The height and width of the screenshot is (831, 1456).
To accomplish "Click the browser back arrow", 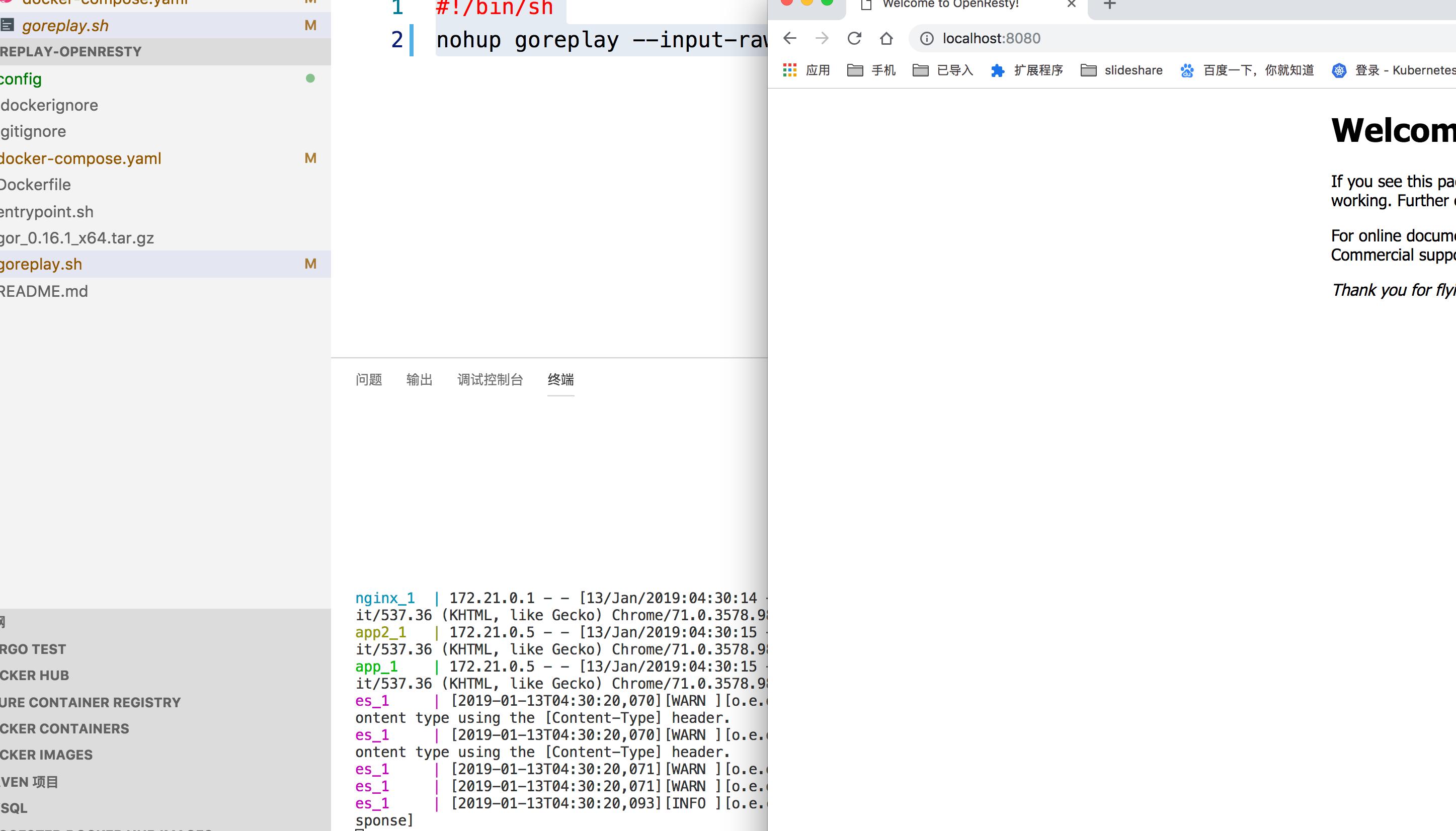I will coord(790,38).
